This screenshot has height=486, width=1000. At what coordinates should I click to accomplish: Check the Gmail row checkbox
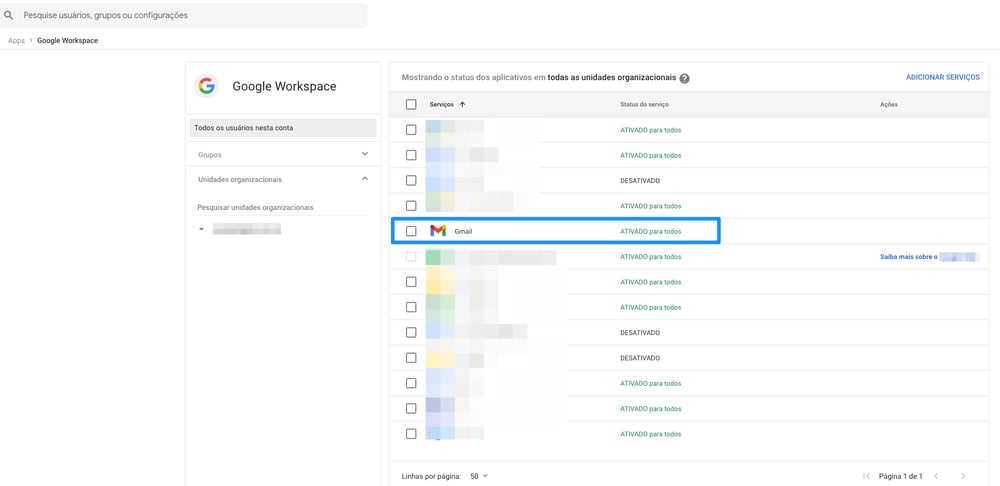click(411, 231)
